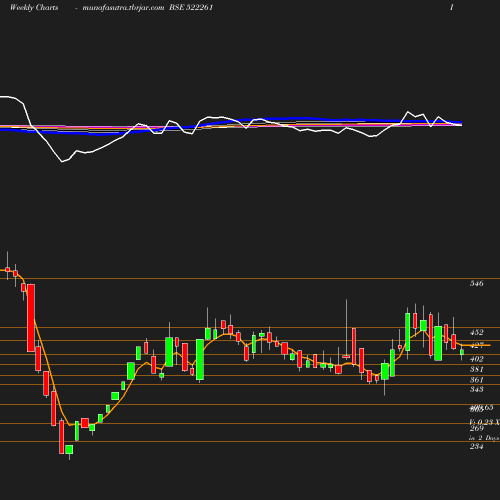Click the 427 price level label
500x500 pixels.
pyautogui.click(x=476, y=346)
